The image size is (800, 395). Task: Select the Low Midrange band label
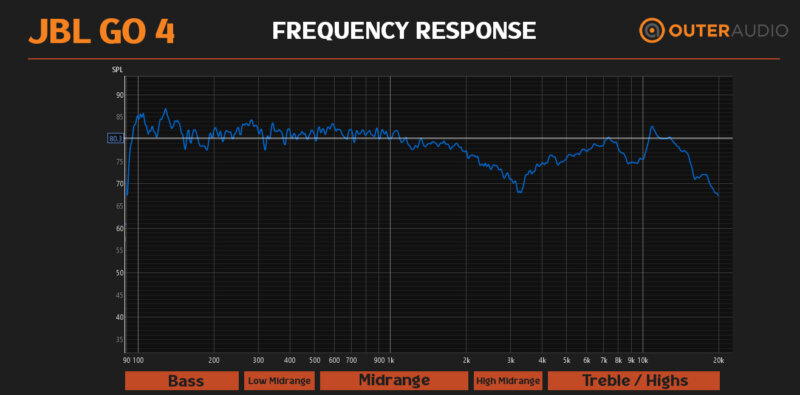279,381
